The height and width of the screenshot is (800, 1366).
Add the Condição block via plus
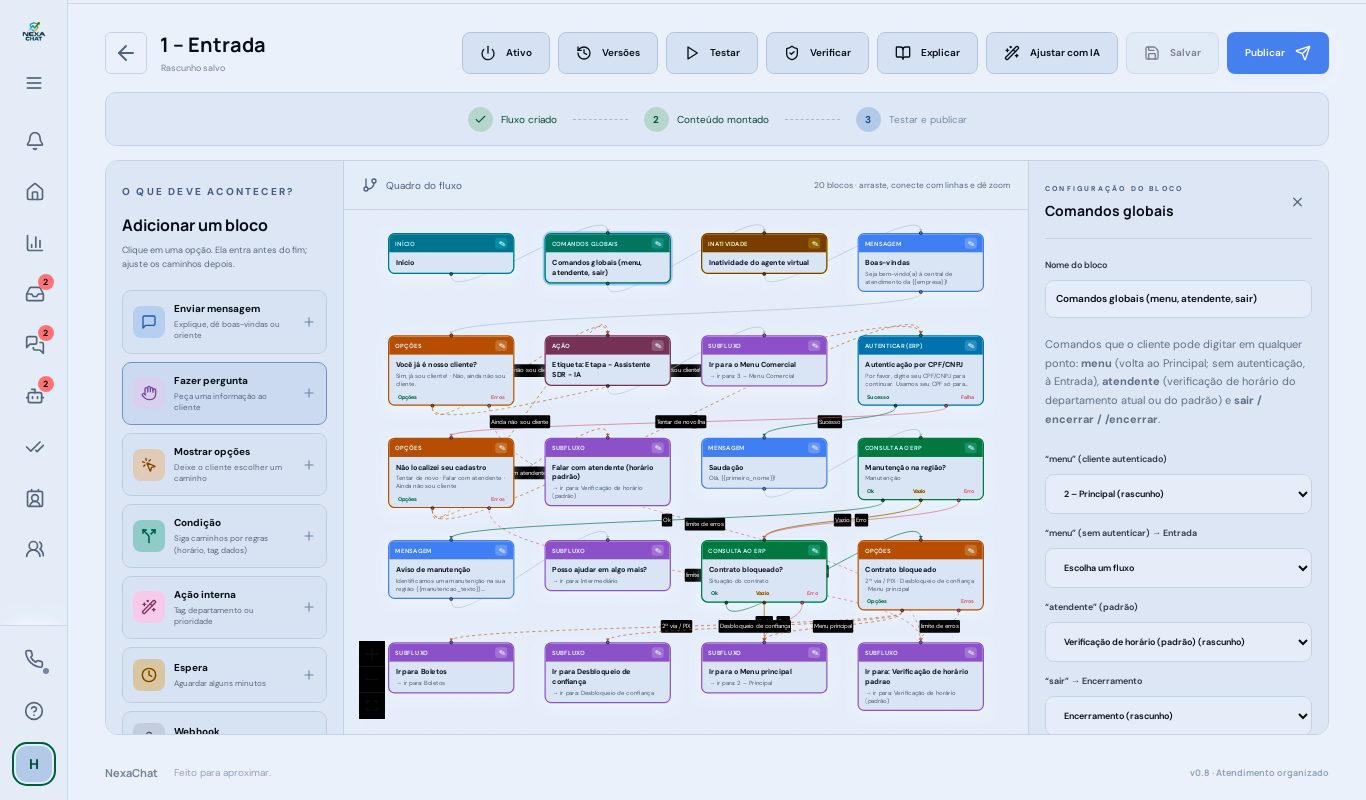tap(309, 536)
